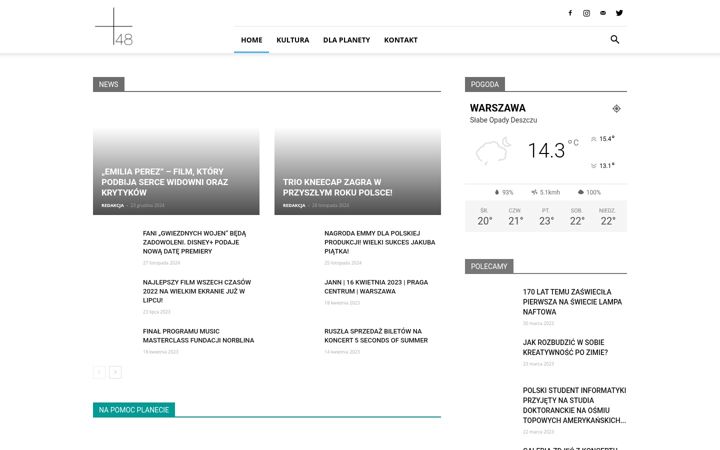This screenshot has width=720, height=450.
Task: Open the Facebook social icon
Action: (570, 13)
